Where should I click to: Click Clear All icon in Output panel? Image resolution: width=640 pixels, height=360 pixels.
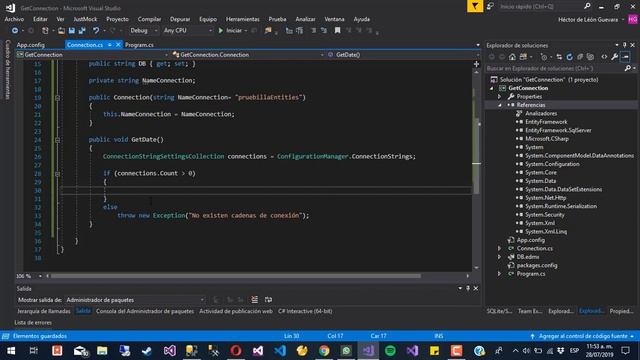[254, 300]
